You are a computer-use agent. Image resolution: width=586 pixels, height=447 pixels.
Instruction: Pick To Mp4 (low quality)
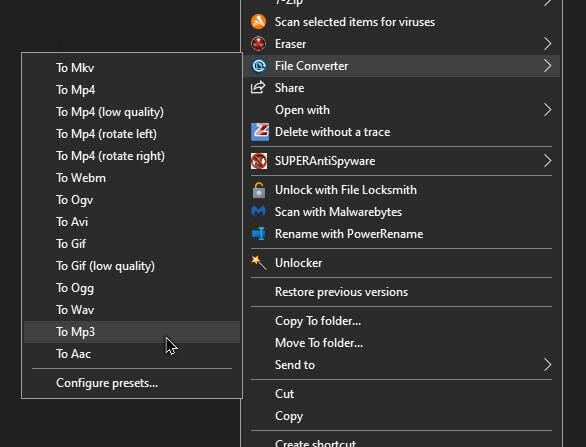click(132, 112)
